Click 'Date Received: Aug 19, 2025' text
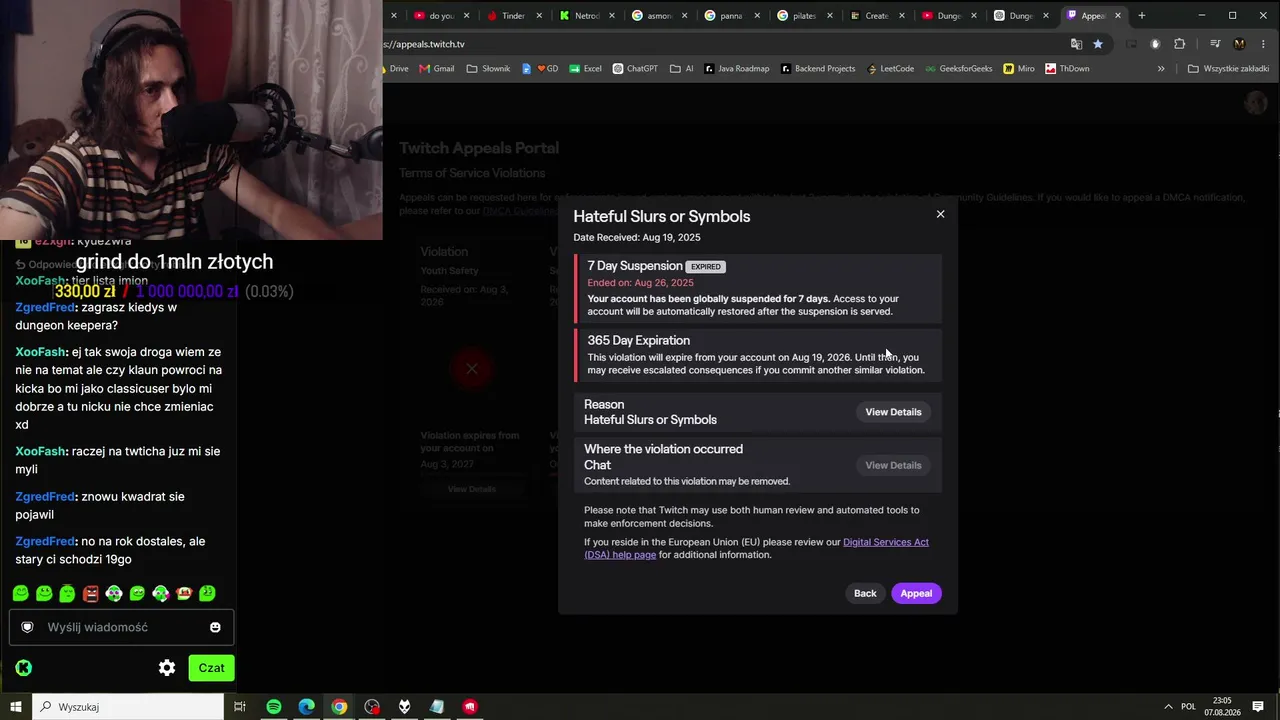1280x720 pixels. point(637,238)
